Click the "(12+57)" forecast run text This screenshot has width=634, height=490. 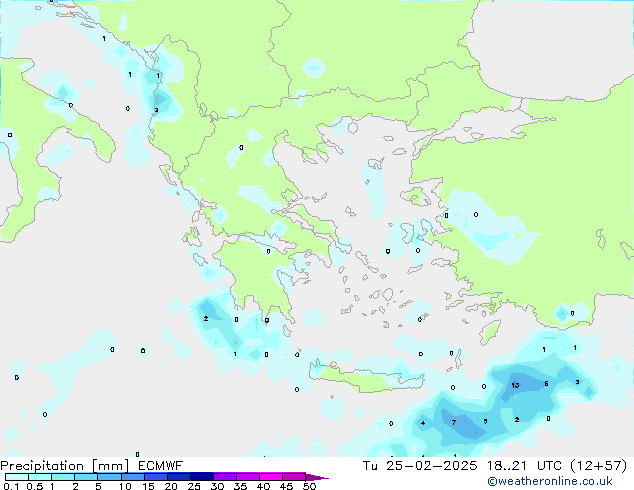598,466
